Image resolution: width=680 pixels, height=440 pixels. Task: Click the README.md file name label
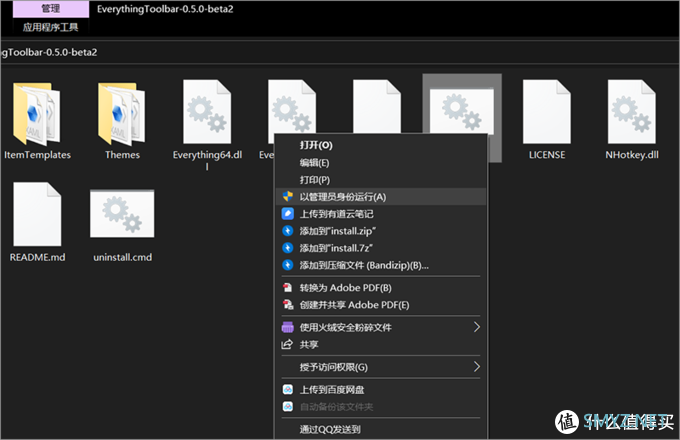pos(37,257)
